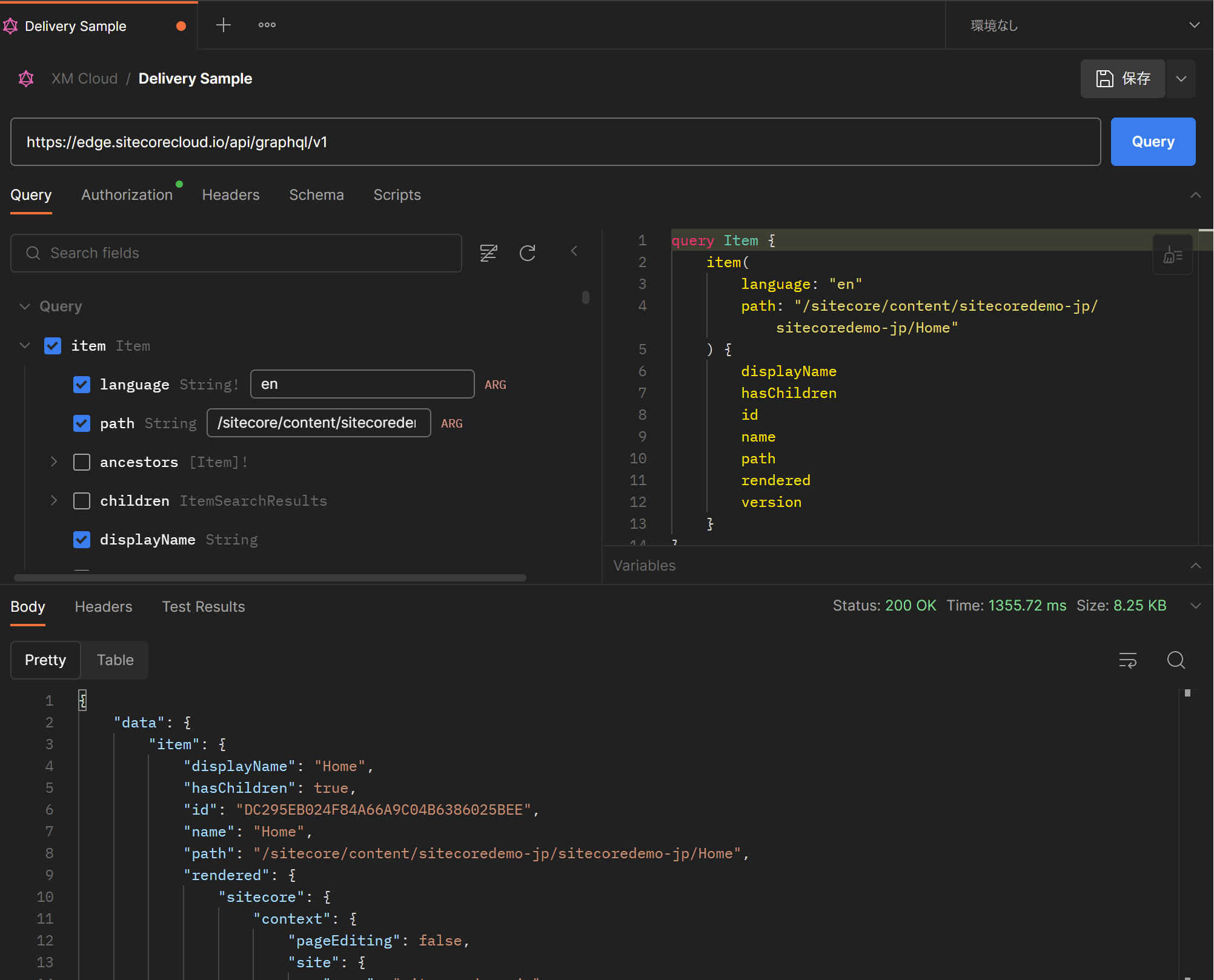The width and height of the screenshot is (1214, 980).
Task: Open the response status details chevron
Action: (x=1196, y=606)
